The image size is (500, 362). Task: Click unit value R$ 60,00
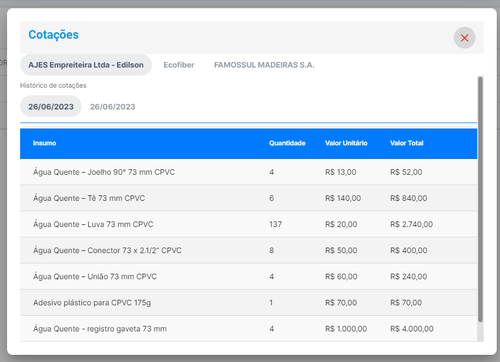(341, 276)
